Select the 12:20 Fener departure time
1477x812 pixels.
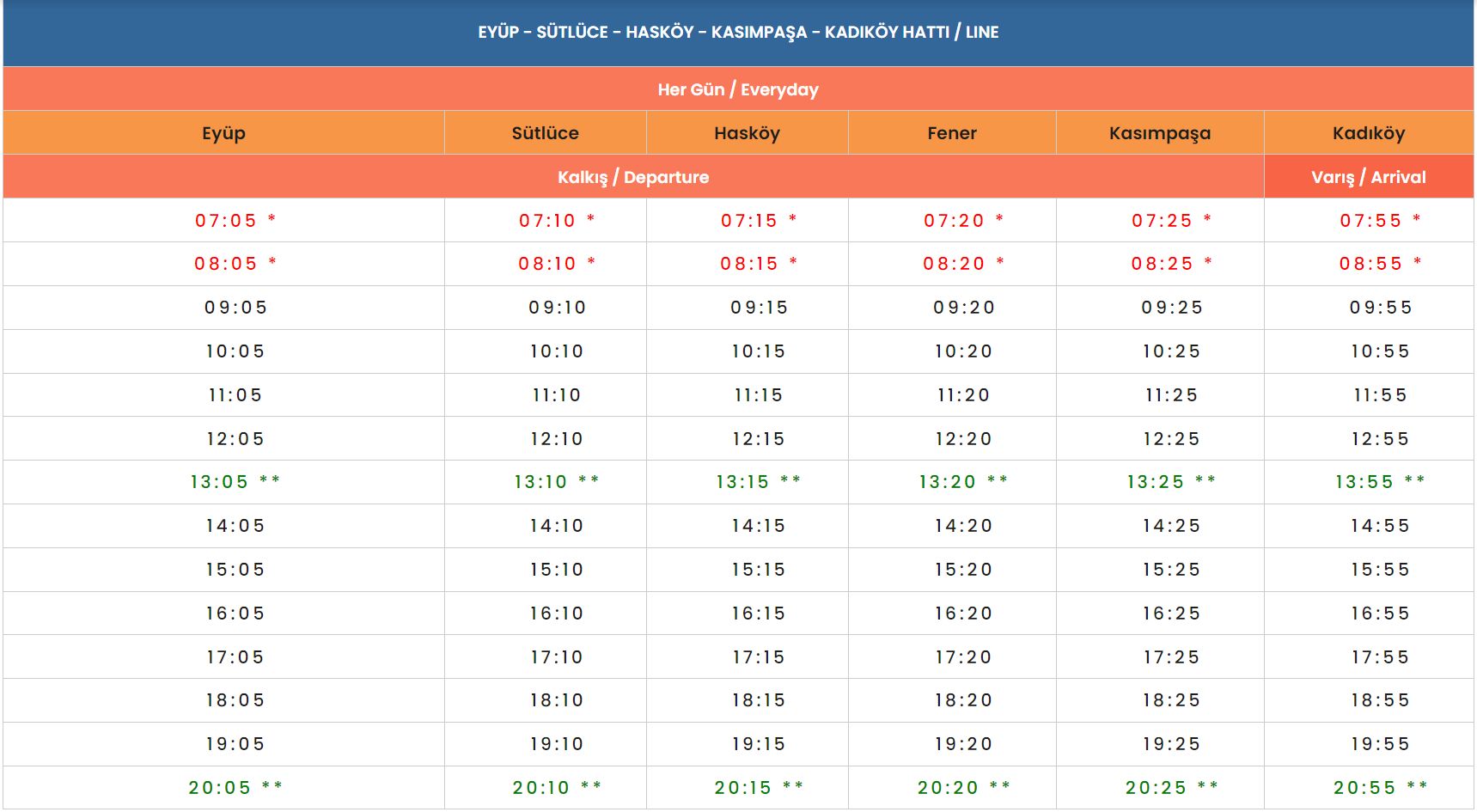click(963, 439)
